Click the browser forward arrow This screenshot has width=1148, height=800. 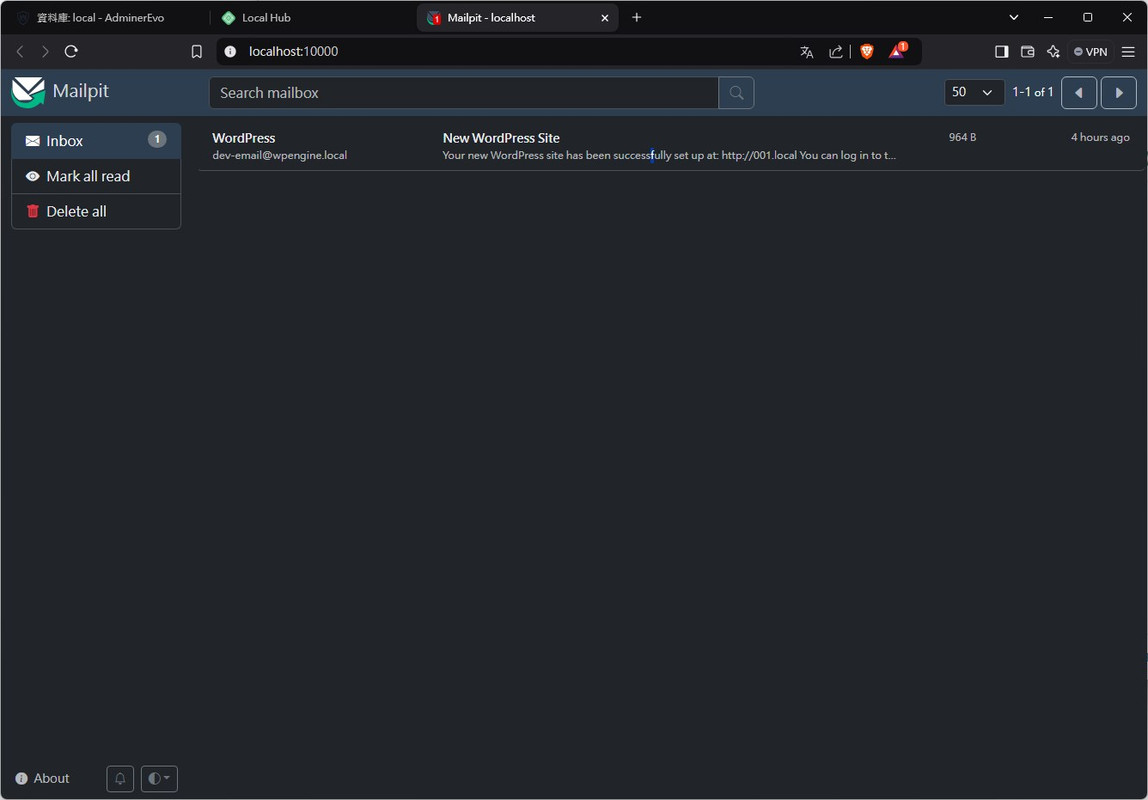point(45,51)
